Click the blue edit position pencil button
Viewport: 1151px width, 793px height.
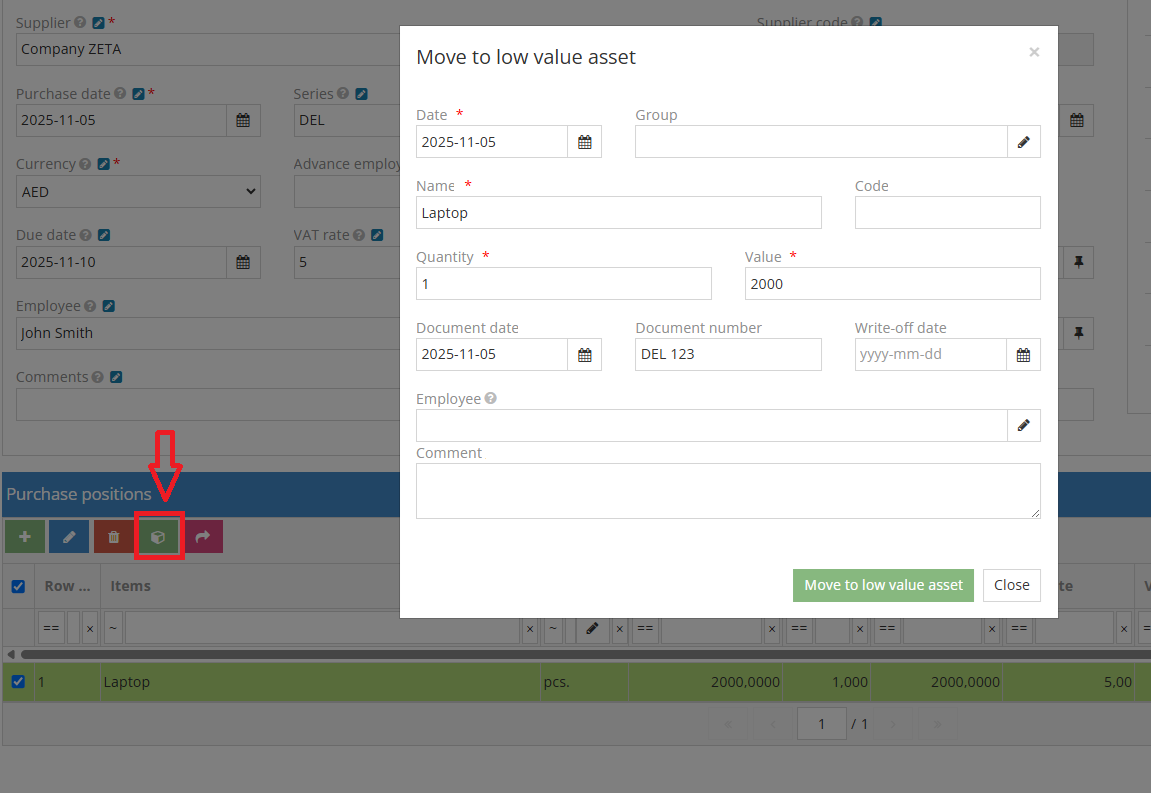[x=69, y=537]
